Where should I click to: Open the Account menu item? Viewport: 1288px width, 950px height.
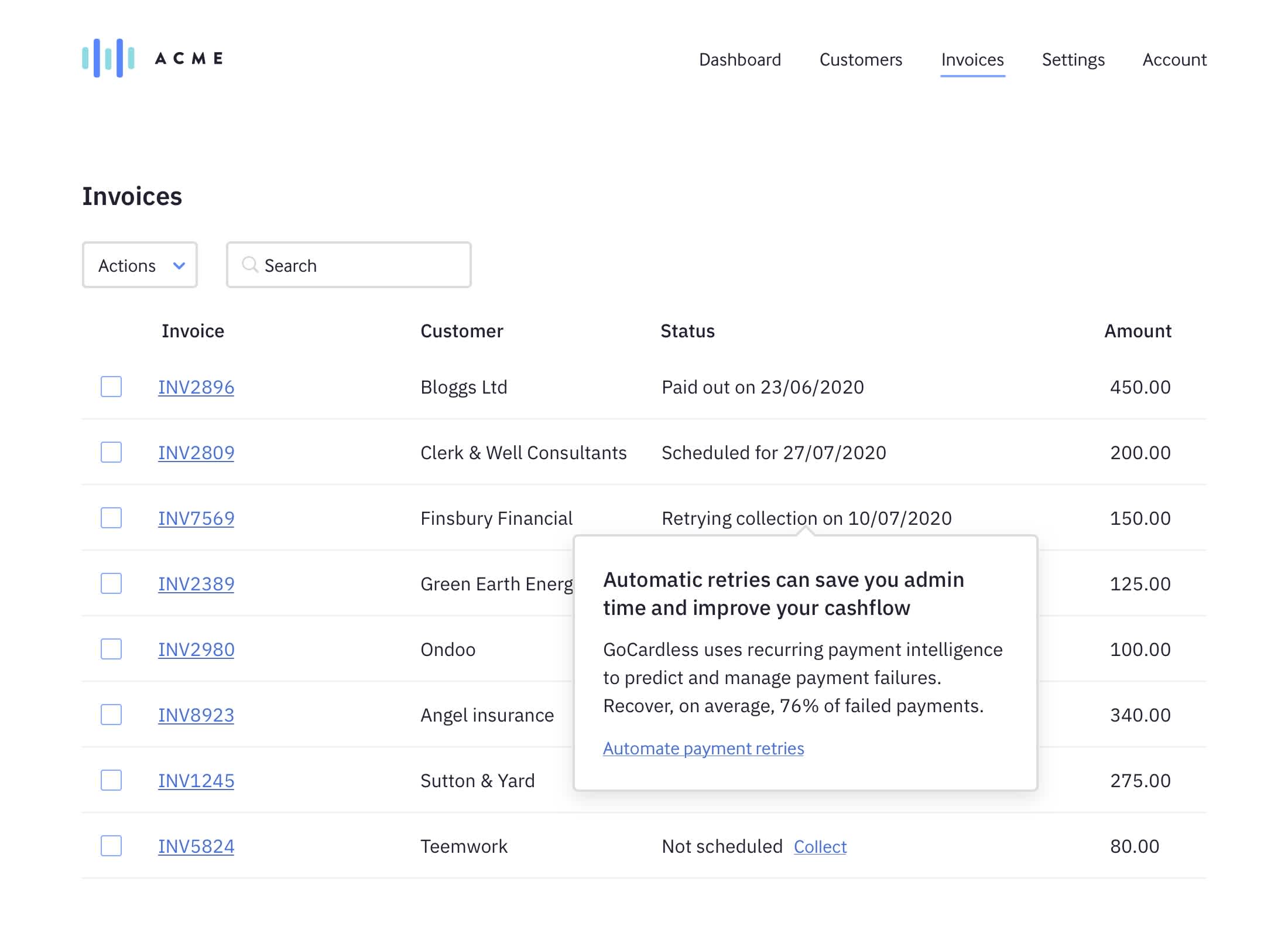pyautogui.click(x=1174, y=60)
